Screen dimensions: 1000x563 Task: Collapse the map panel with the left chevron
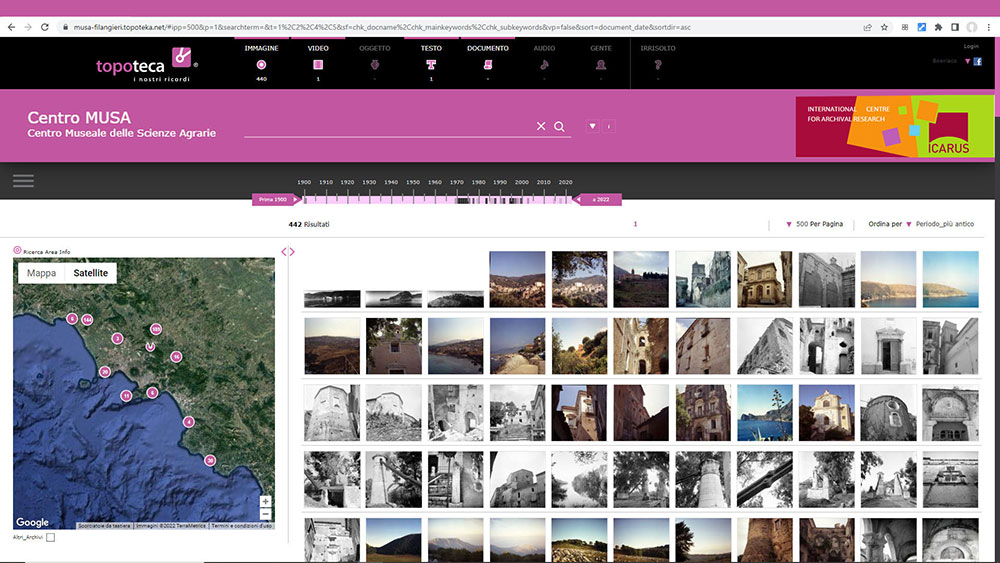point(284,252)
